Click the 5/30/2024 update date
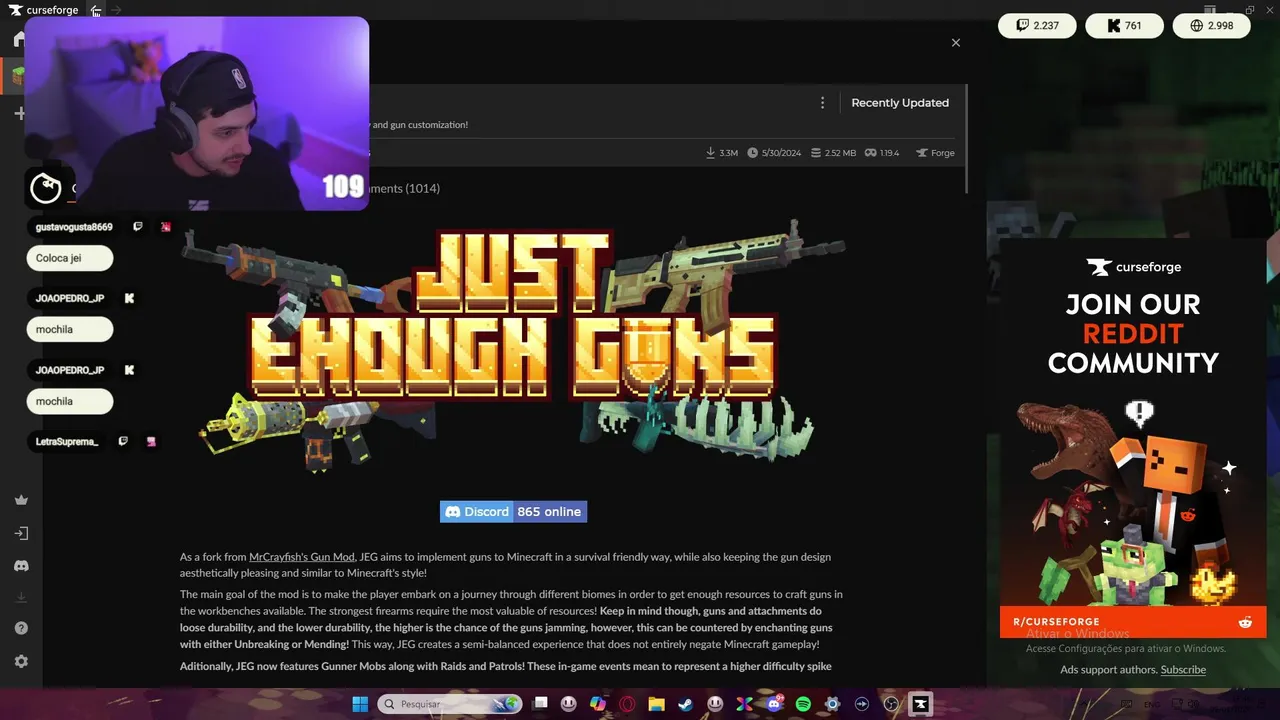 [774, 153]
